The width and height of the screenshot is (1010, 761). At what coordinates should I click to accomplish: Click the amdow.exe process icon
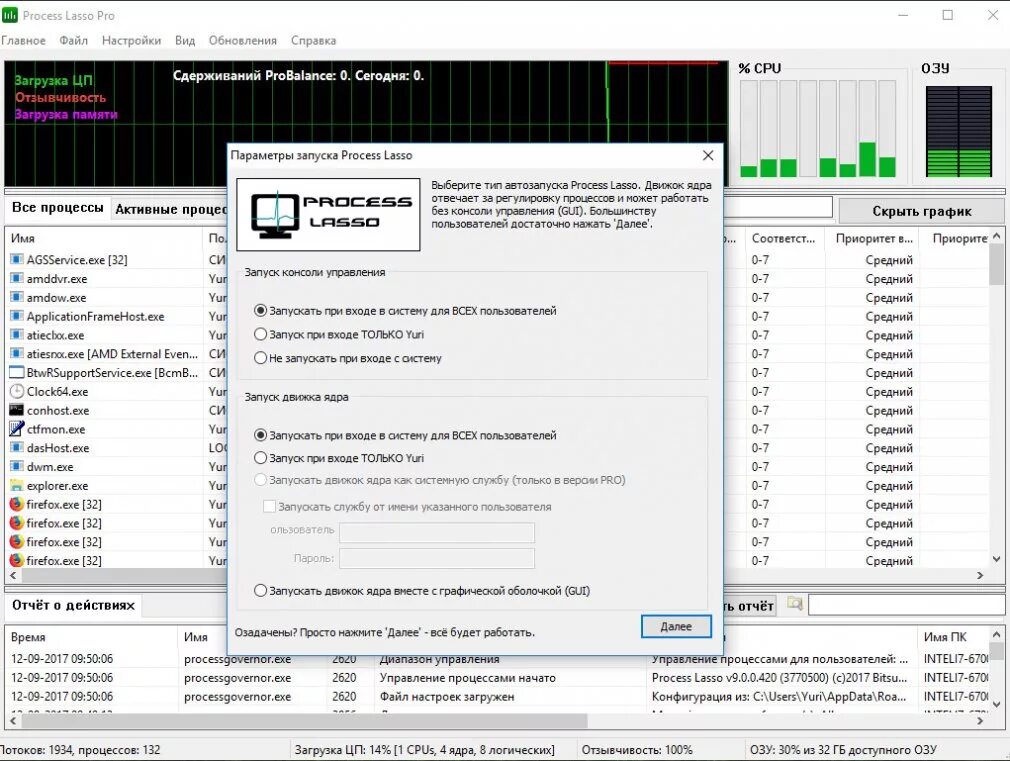pyautogui.click(x=16, y=297)
